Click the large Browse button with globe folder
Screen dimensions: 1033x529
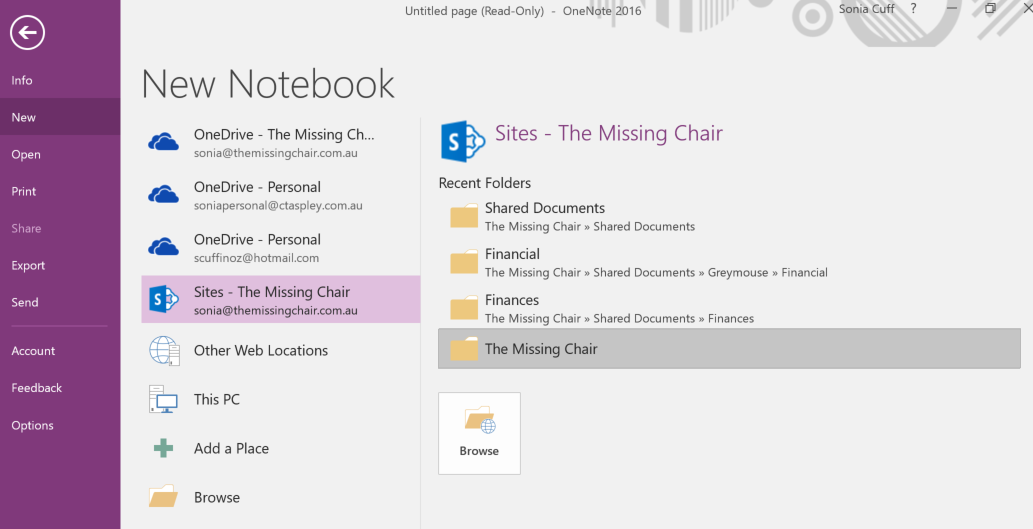tap(480, 433)
